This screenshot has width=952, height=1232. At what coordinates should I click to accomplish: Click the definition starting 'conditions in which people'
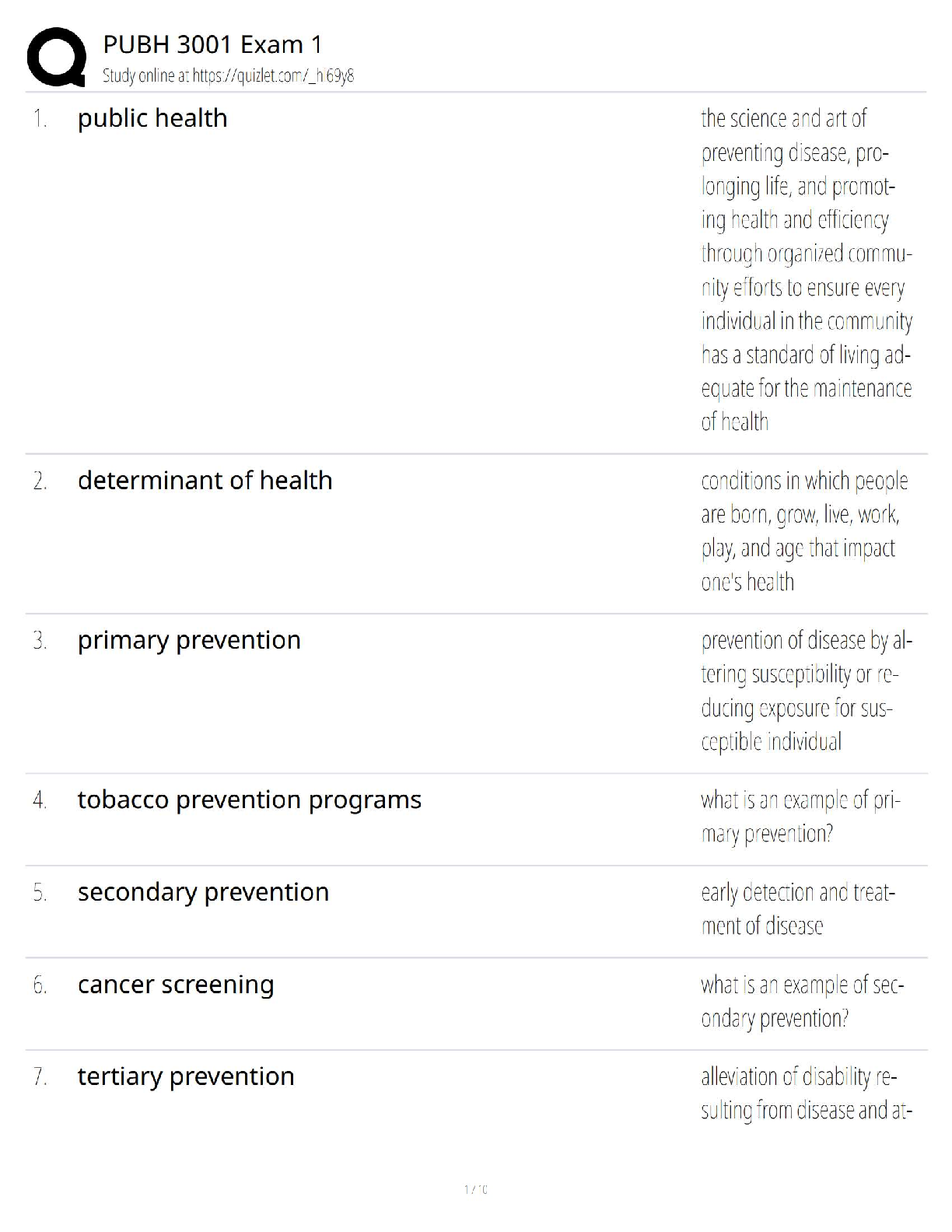point(803,531)
